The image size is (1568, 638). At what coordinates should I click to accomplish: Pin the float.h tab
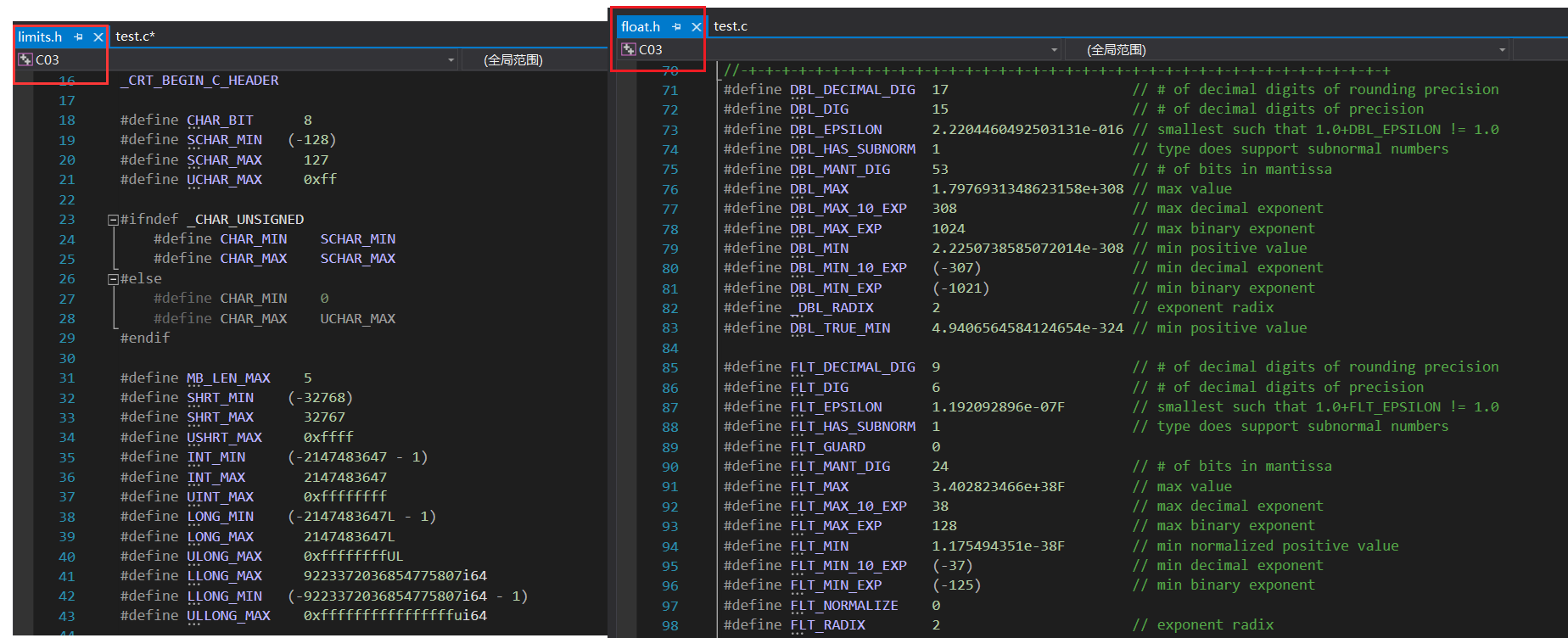coord(677,26)
